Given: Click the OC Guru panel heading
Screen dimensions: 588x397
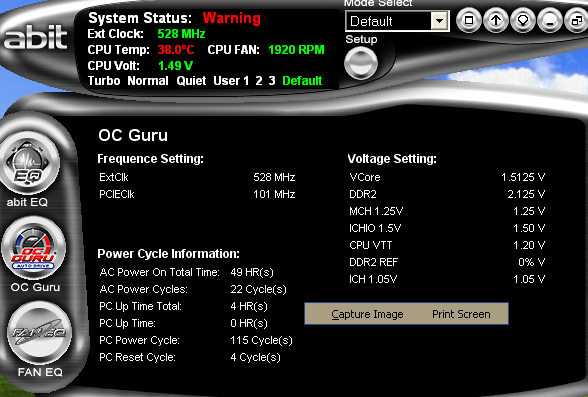Looking at the screenshot, I should click(133, 135).
